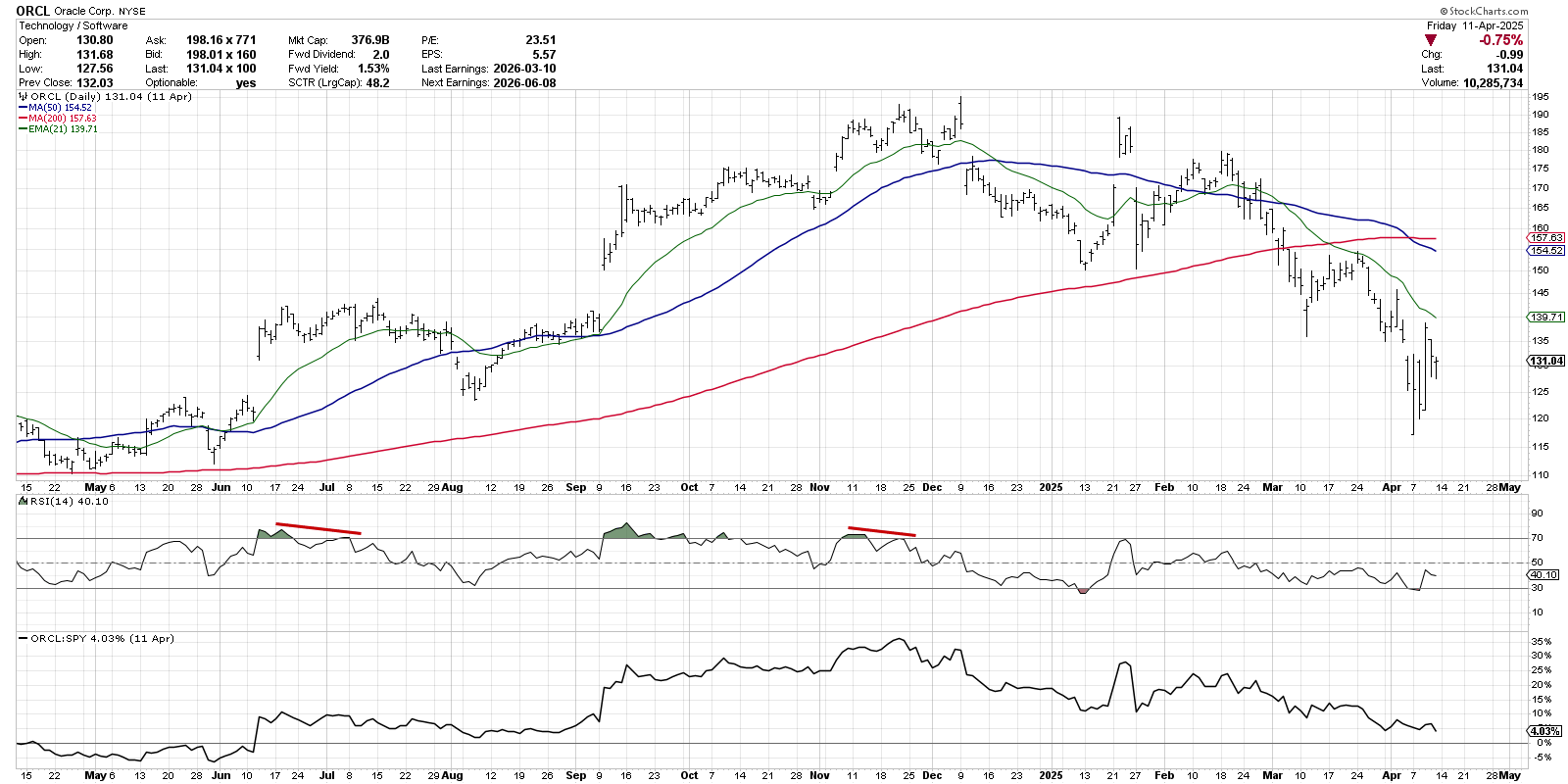
Task: Click the 110 level on the price axis
Action: [1540, 475]
